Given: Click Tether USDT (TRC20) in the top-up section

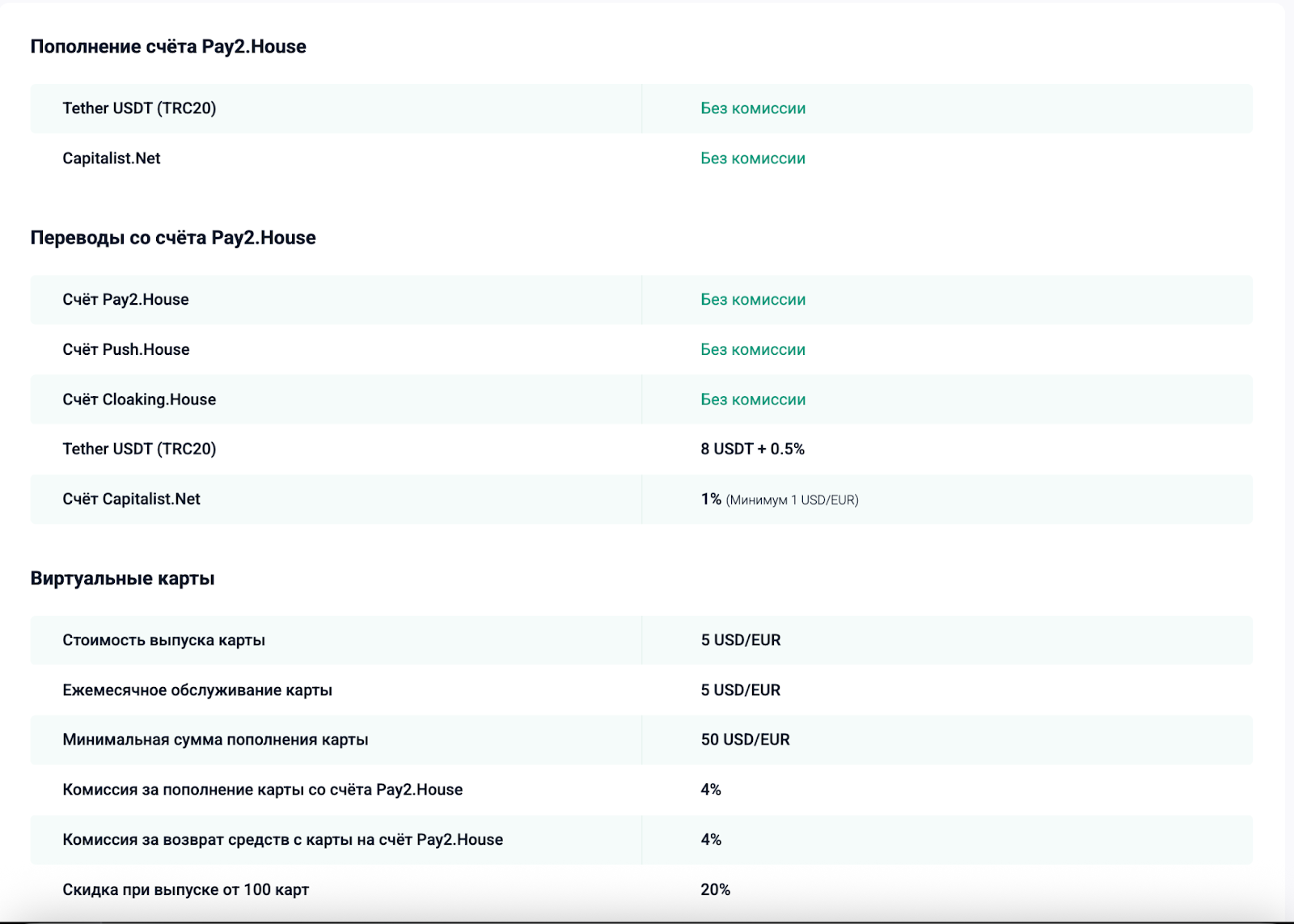Looking at the screenshot, I should tap(139, 108).
